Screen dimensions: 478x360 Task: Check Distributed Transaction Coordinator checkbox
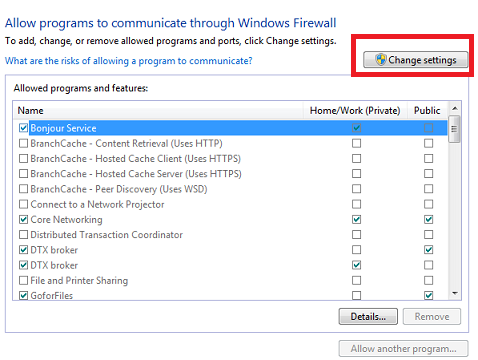[x=23, y=235]
